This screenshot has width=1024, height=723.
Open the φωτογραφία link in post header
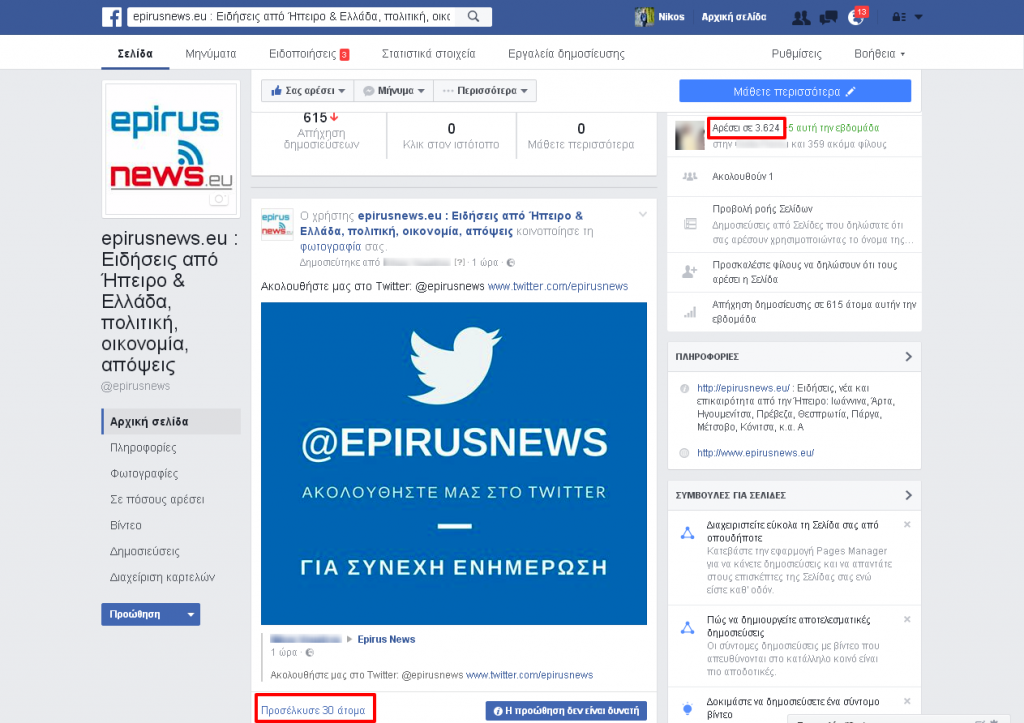(x=330, y=247)
